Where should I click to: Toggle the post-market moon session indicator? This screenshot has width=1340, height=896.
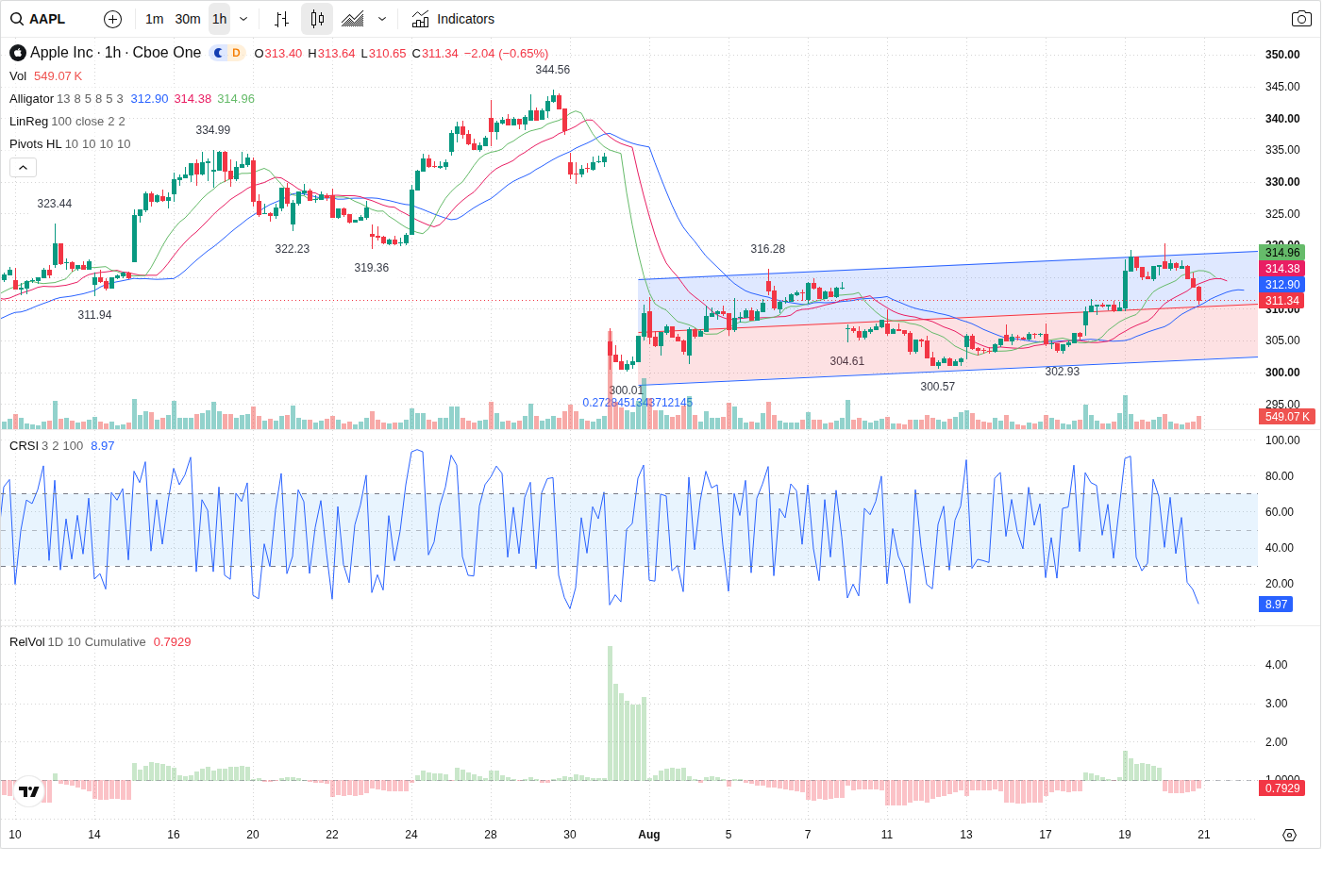(x=218, y=53)
